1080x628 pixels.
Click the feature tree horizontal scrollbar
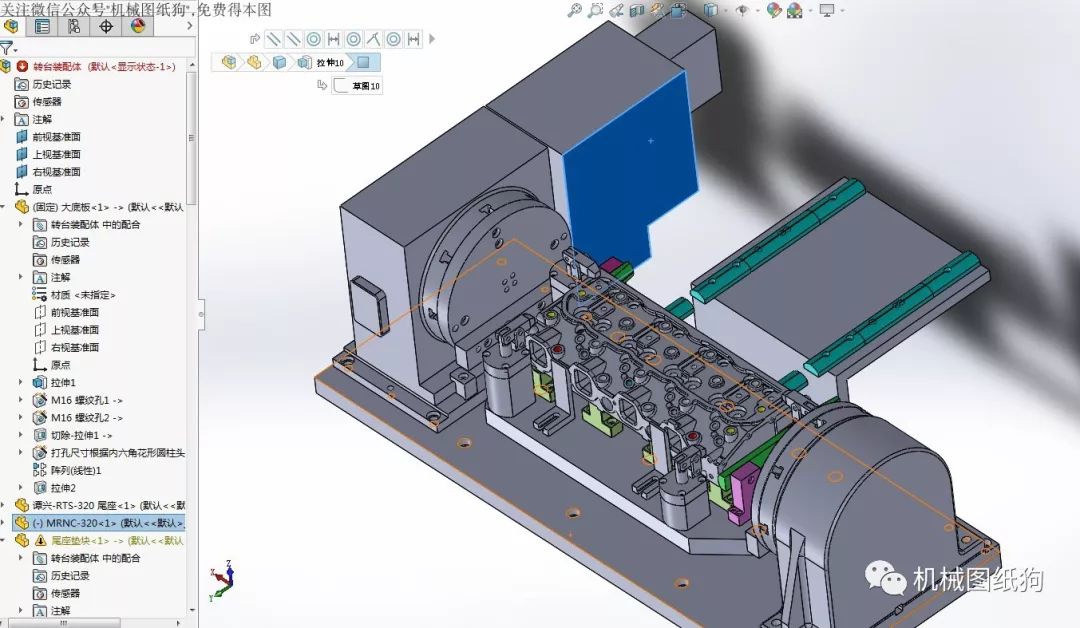tap(63, 623)
